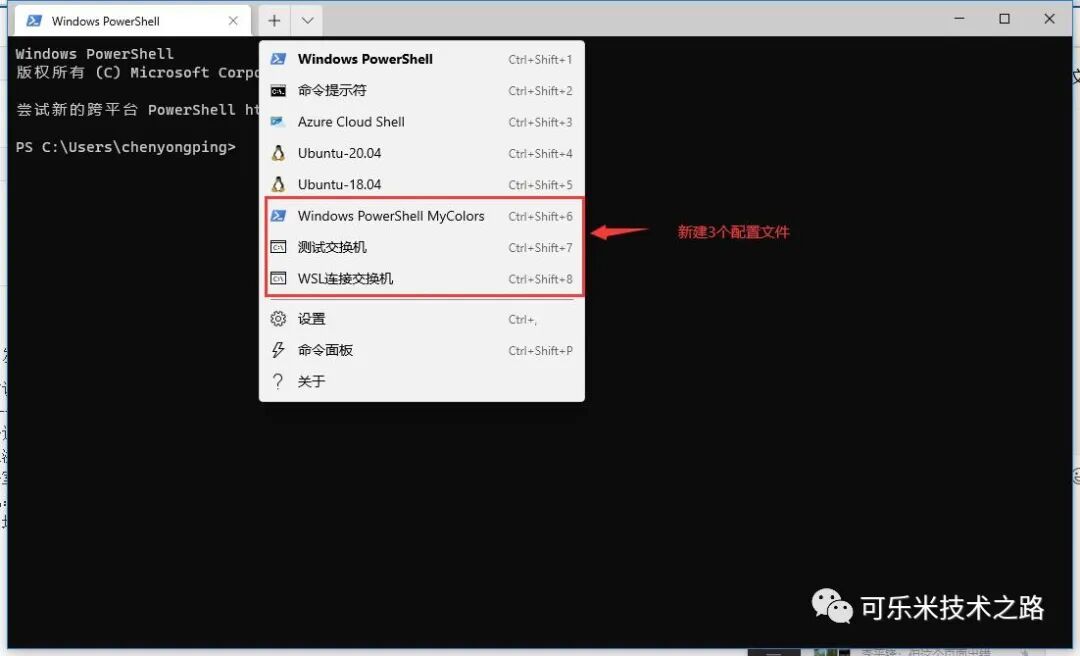Click the terminal icon beside WSL连接交换机
This screenshot has width=1080, height=656.
tap(278, 278)
